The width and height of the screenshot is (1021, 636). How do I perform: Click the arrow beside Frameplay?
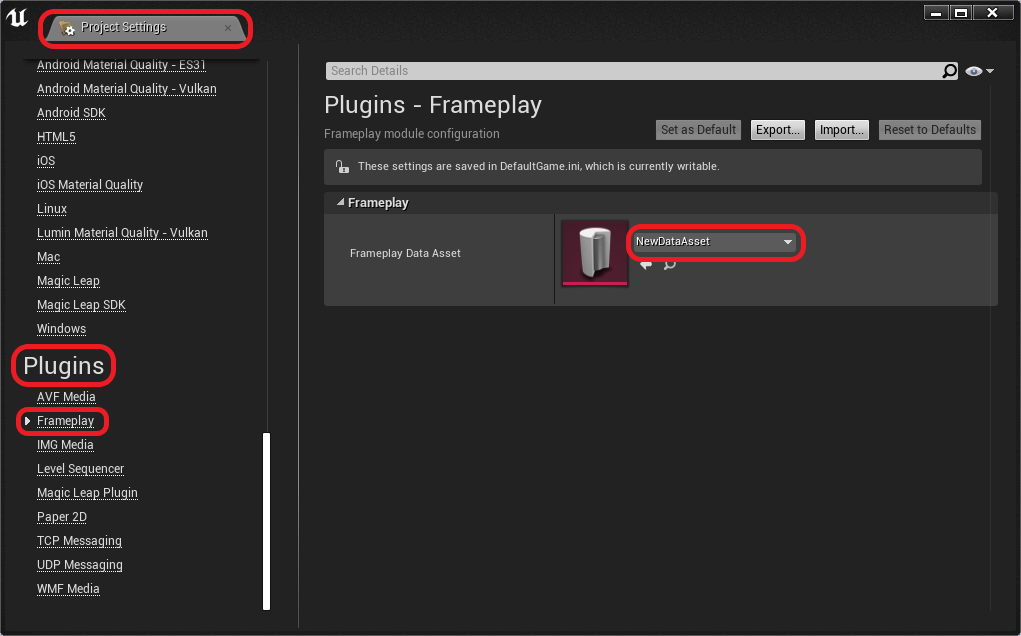pos(27,421)
